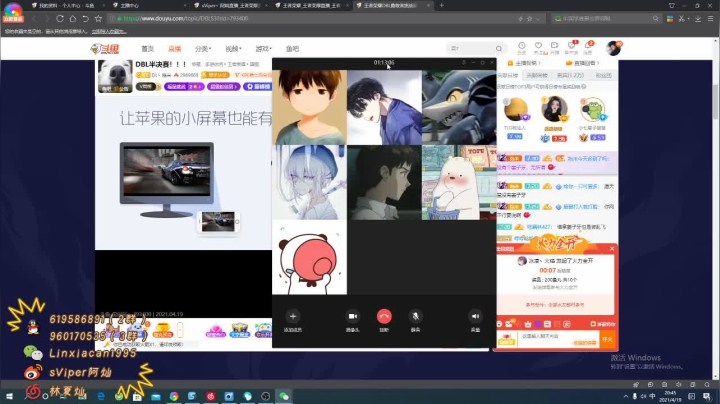Open WeChat from the taskbar

tap(284, 396)
